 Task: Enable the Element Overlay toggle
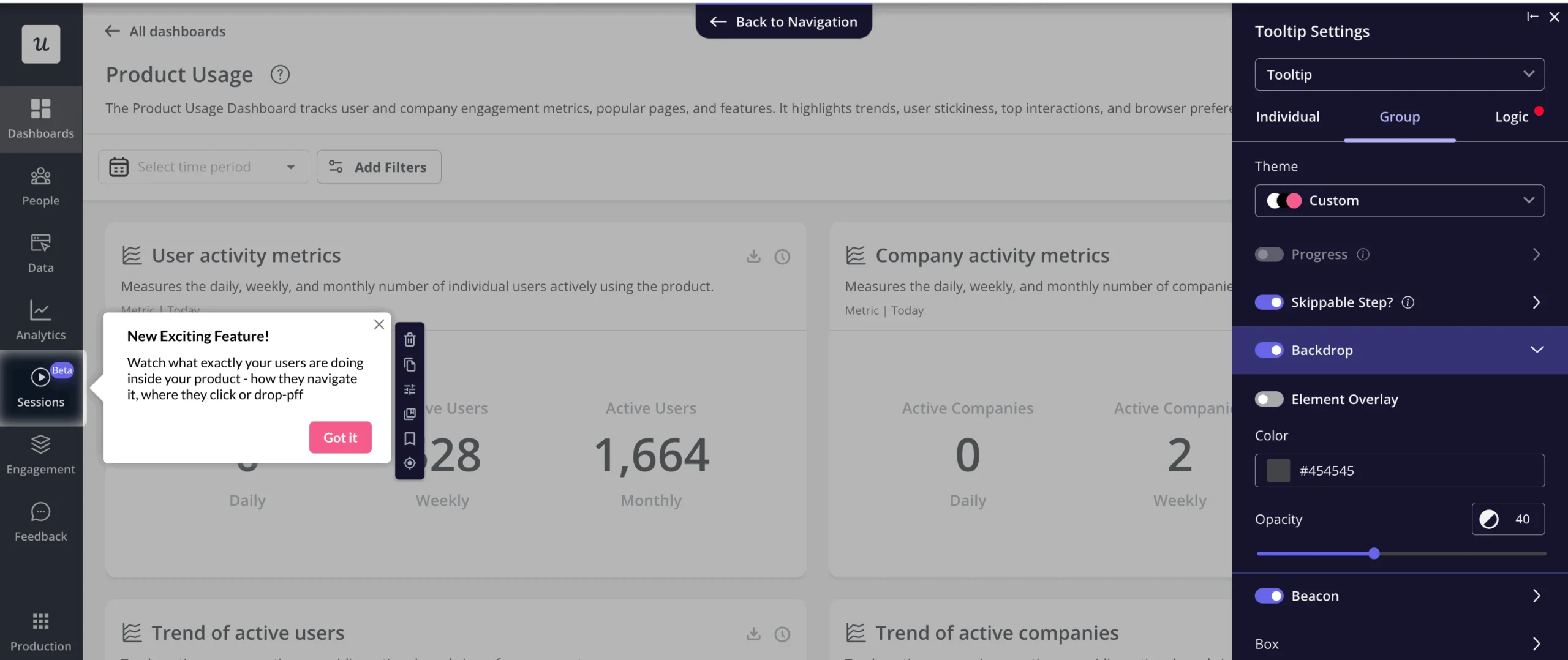coord(1268,399)
